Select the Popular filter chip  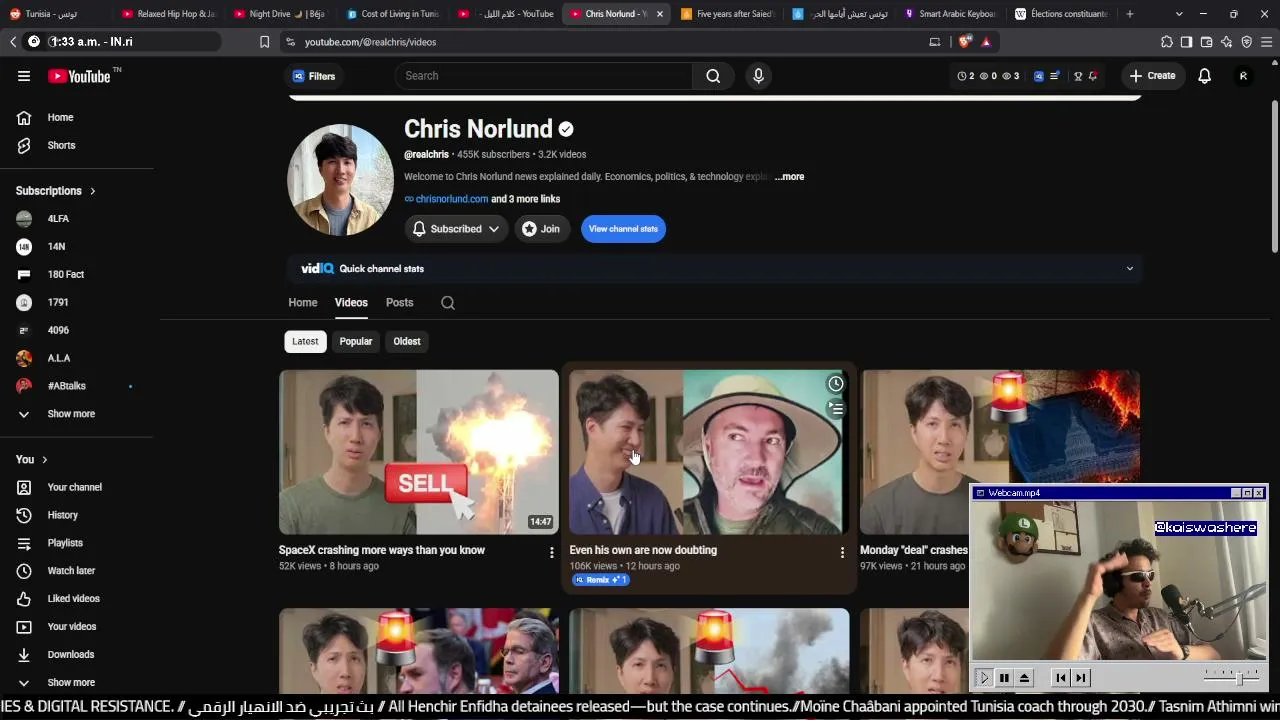(x=355, y=342)
